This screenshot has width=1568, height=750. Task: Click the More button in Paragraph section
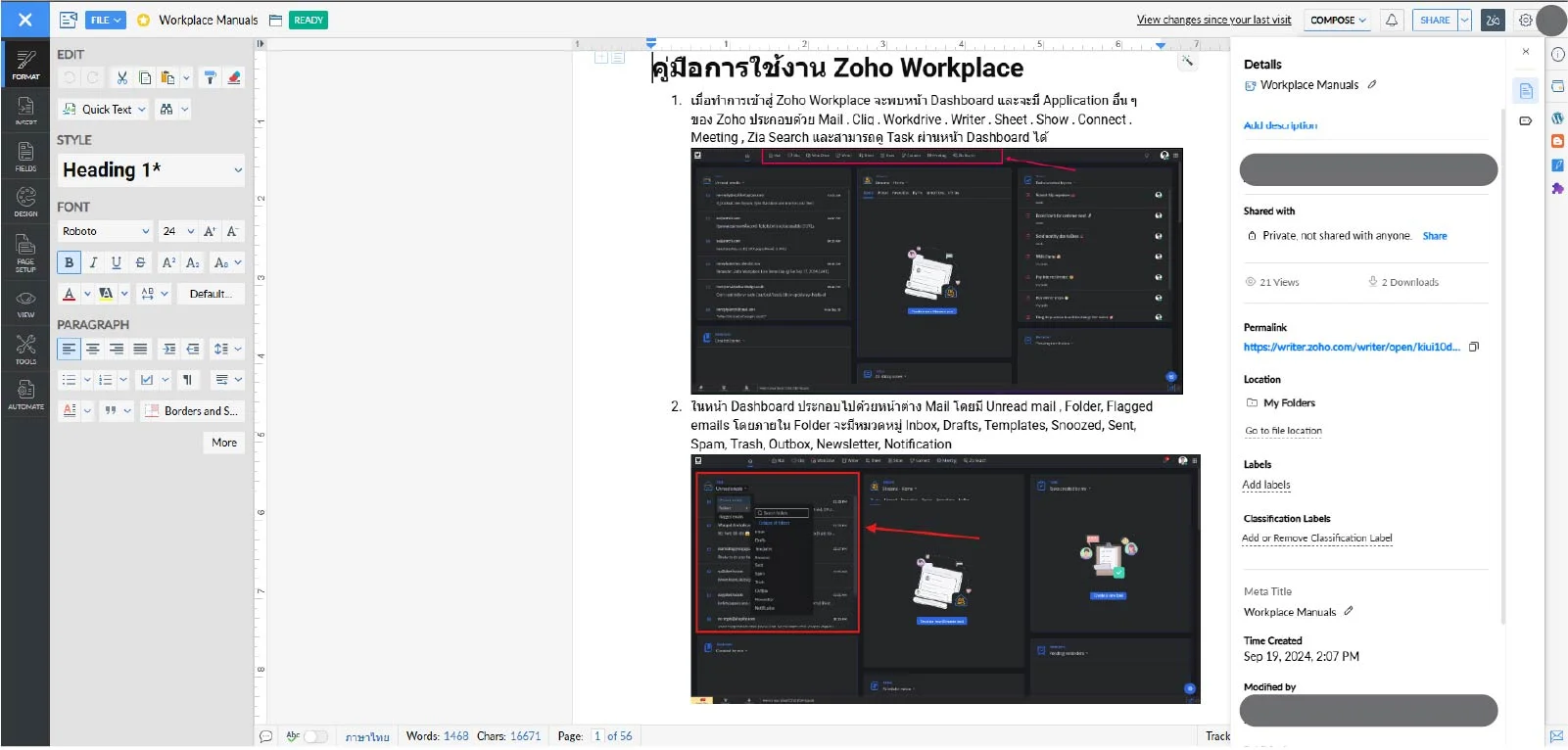click(224, 443)
